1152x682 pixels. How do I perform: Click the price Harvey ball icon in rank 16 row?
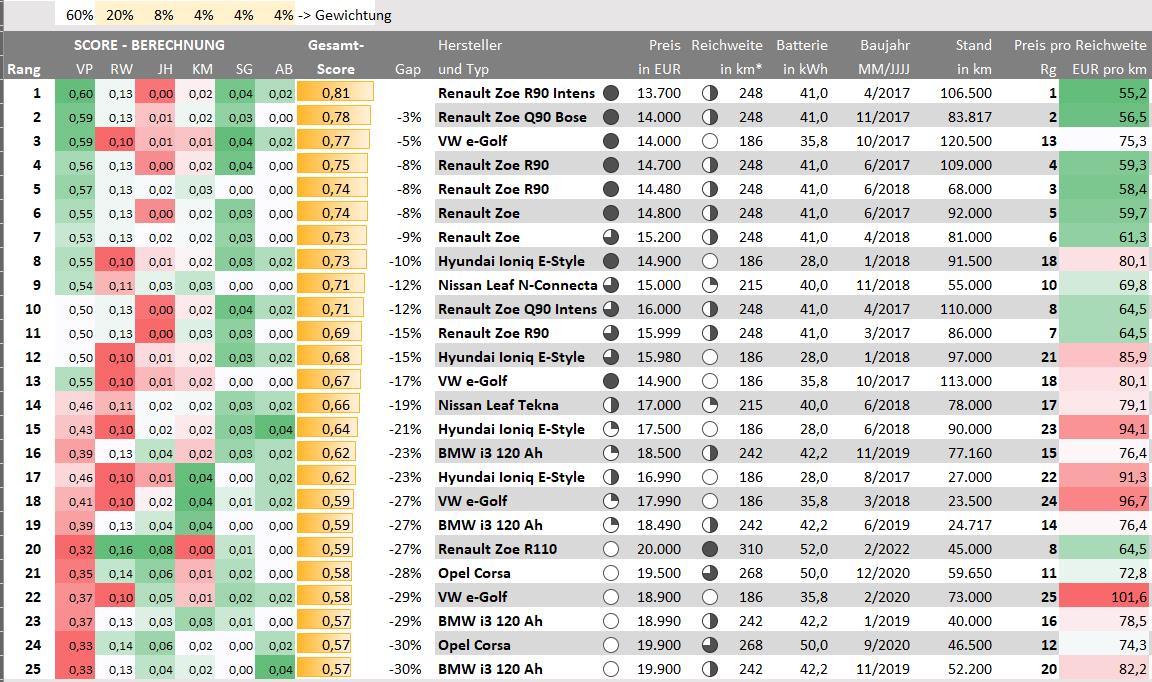coord(611,453)
